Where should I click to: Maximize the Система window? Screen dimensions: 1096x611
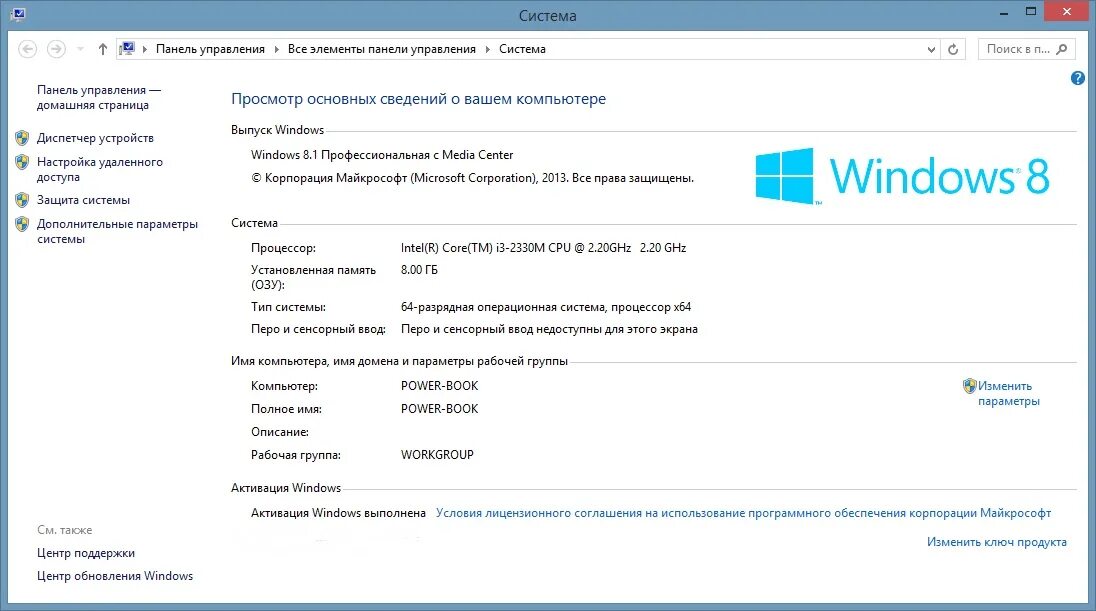tap(1030, 12)
